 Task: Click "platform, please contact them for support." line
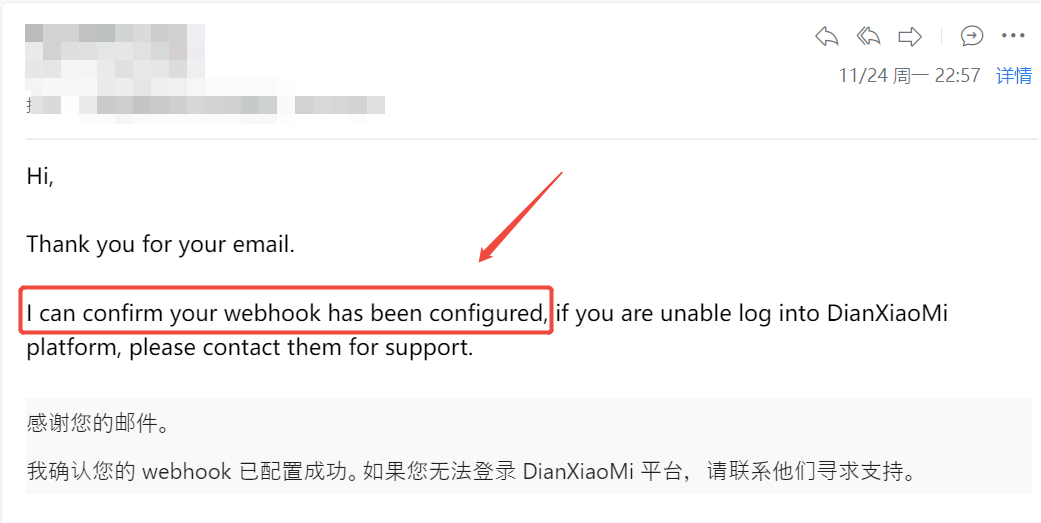[250, 348]
